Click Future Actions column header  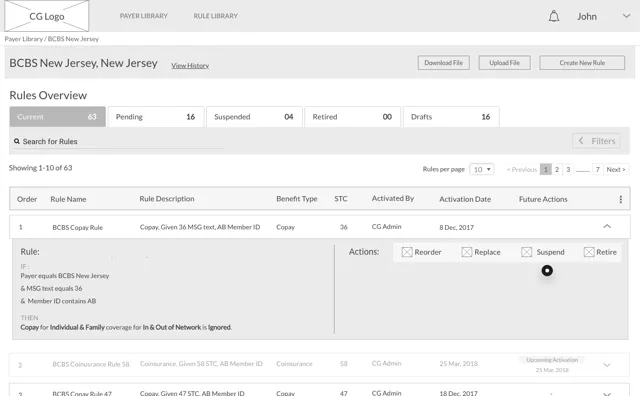(x=543, y=199)
